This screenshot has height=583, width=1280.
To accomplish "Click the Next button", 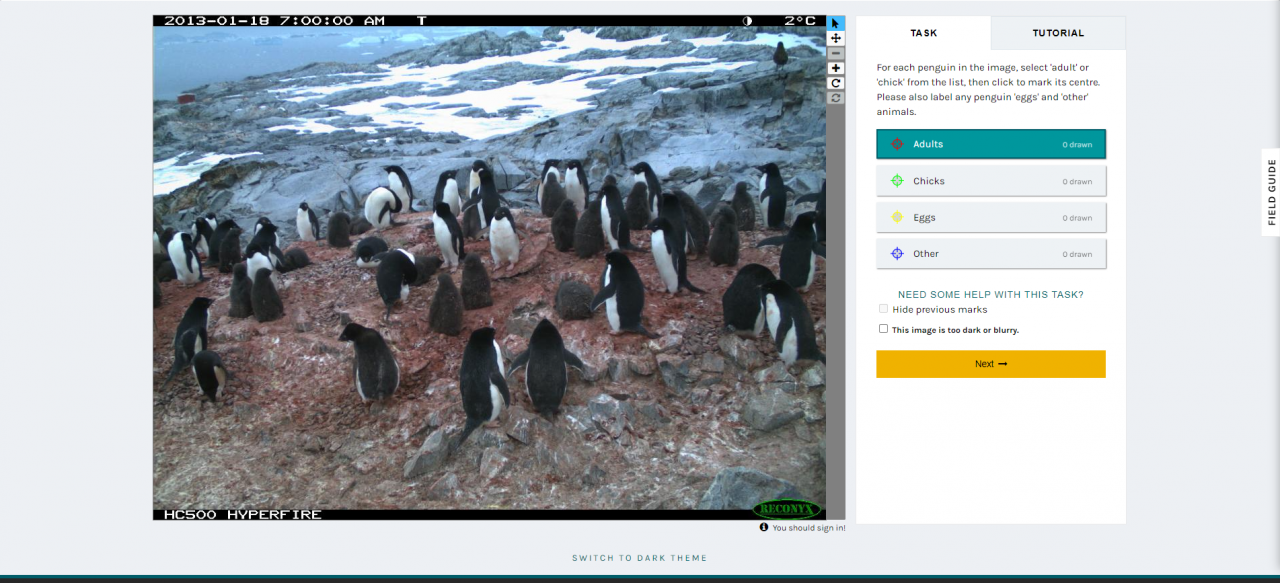I will coord(991,364).
